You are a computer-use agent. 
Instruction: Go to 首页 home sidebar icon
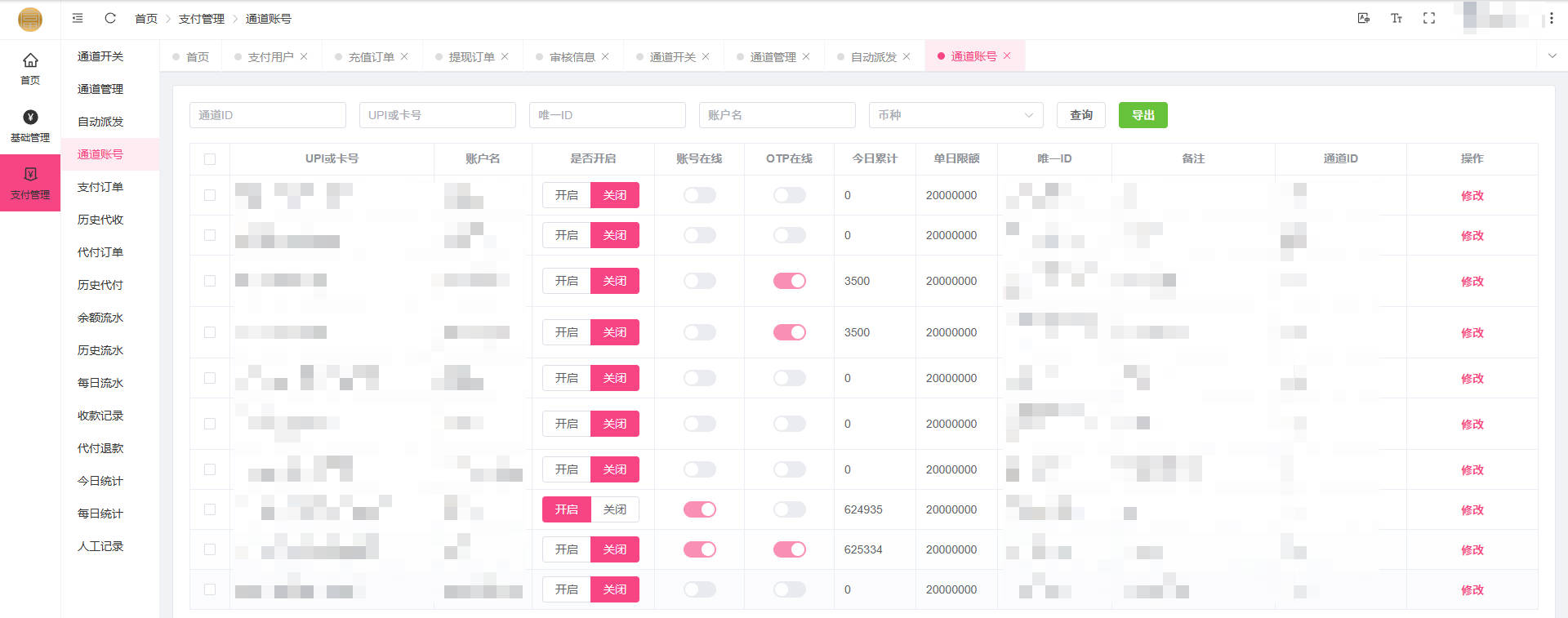(30, 68)
